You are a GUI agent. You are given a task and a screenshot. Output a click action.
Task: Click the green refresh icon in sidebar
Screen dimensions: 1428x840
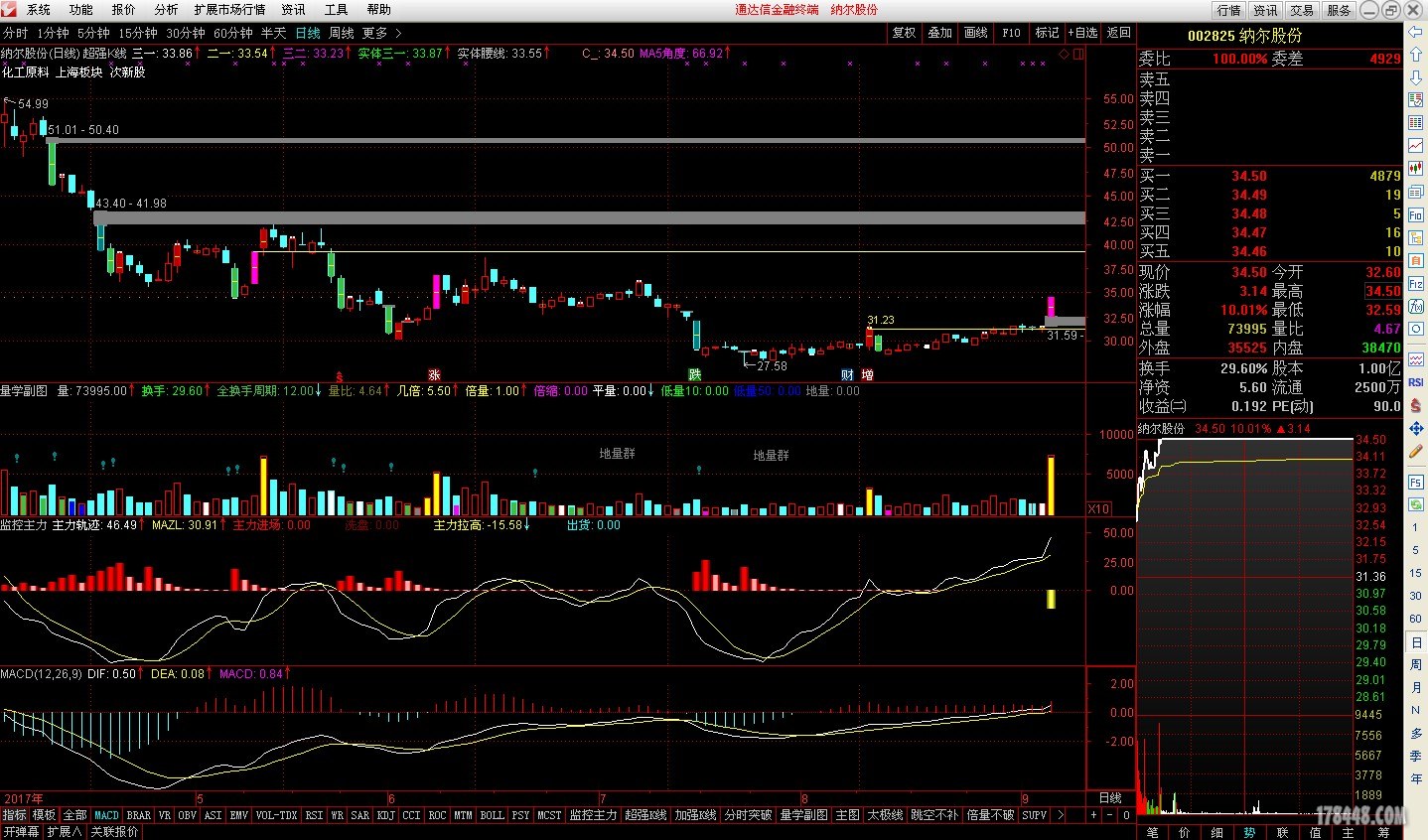coord(1416,504)
